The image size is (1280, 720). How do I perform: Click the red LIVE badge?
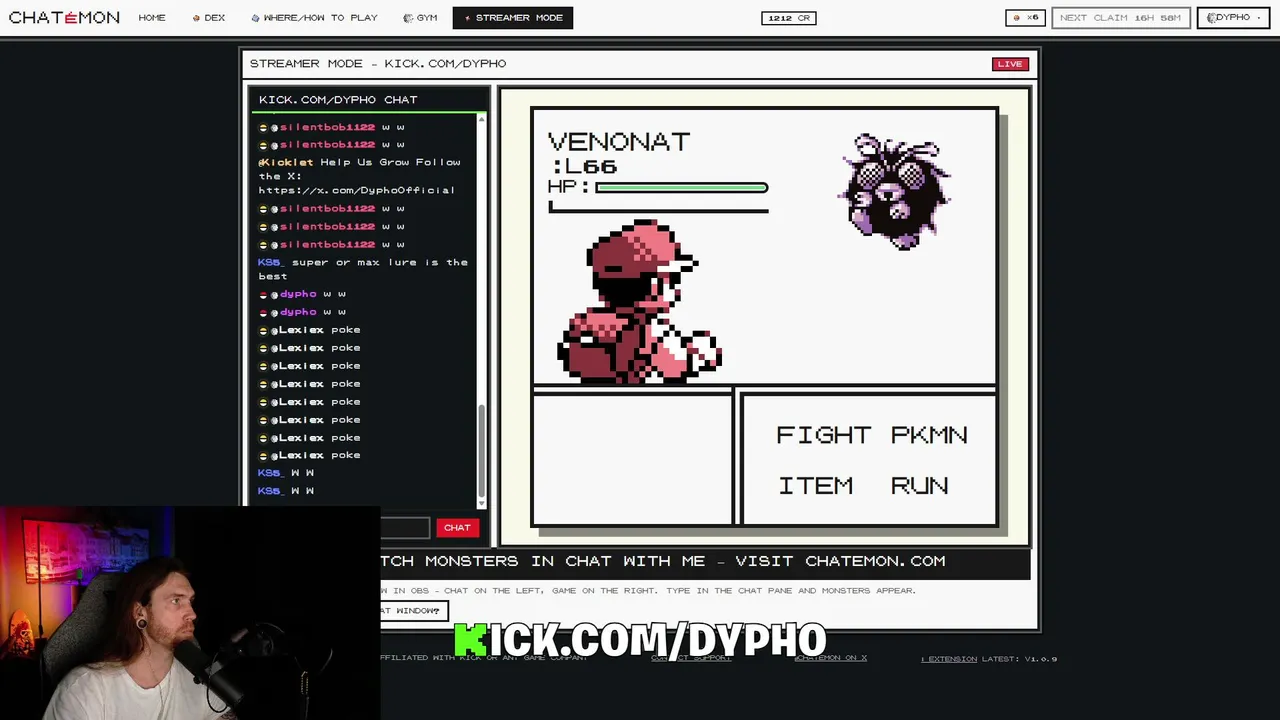pos(1010,64)
